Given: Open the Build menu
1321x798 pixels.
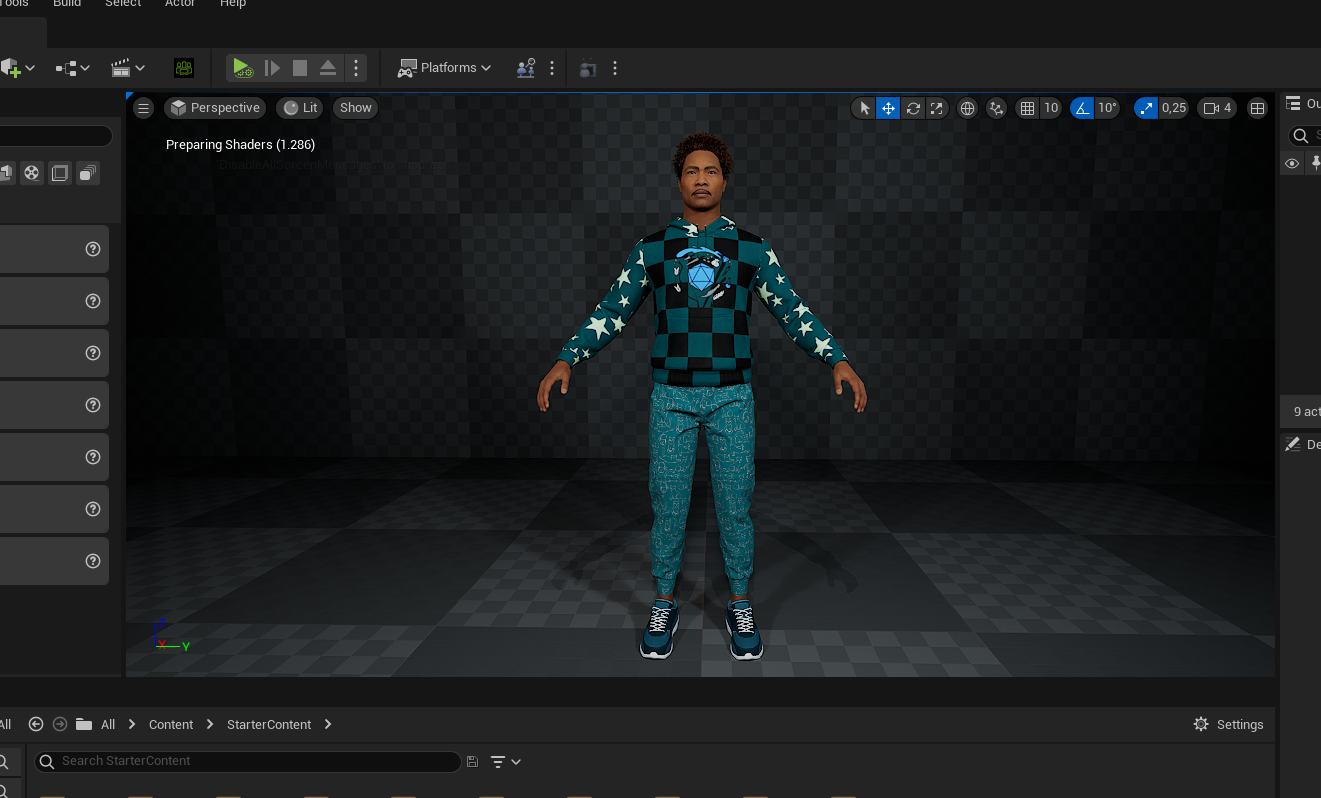Looking at the screenshot, I should coord(67,4).
